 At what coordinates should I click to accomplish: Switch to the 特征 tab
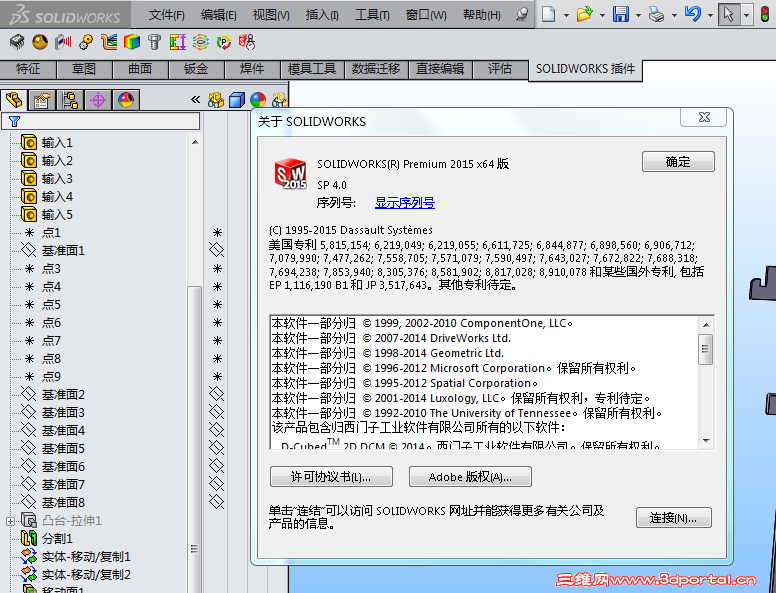click(x=28, y=69)
